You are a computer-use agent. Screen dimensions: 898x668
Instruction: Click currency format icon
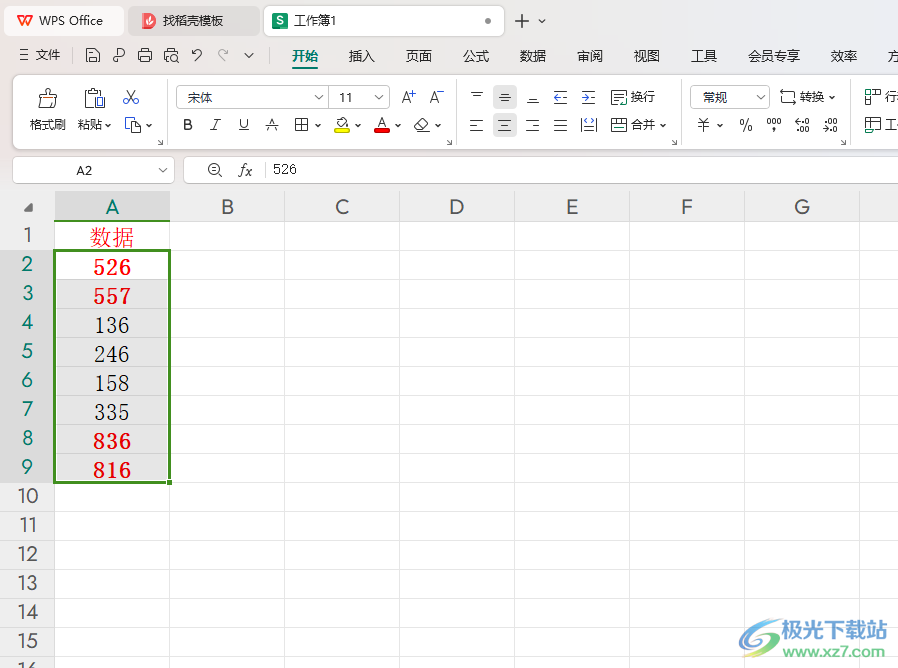(704, 125)
